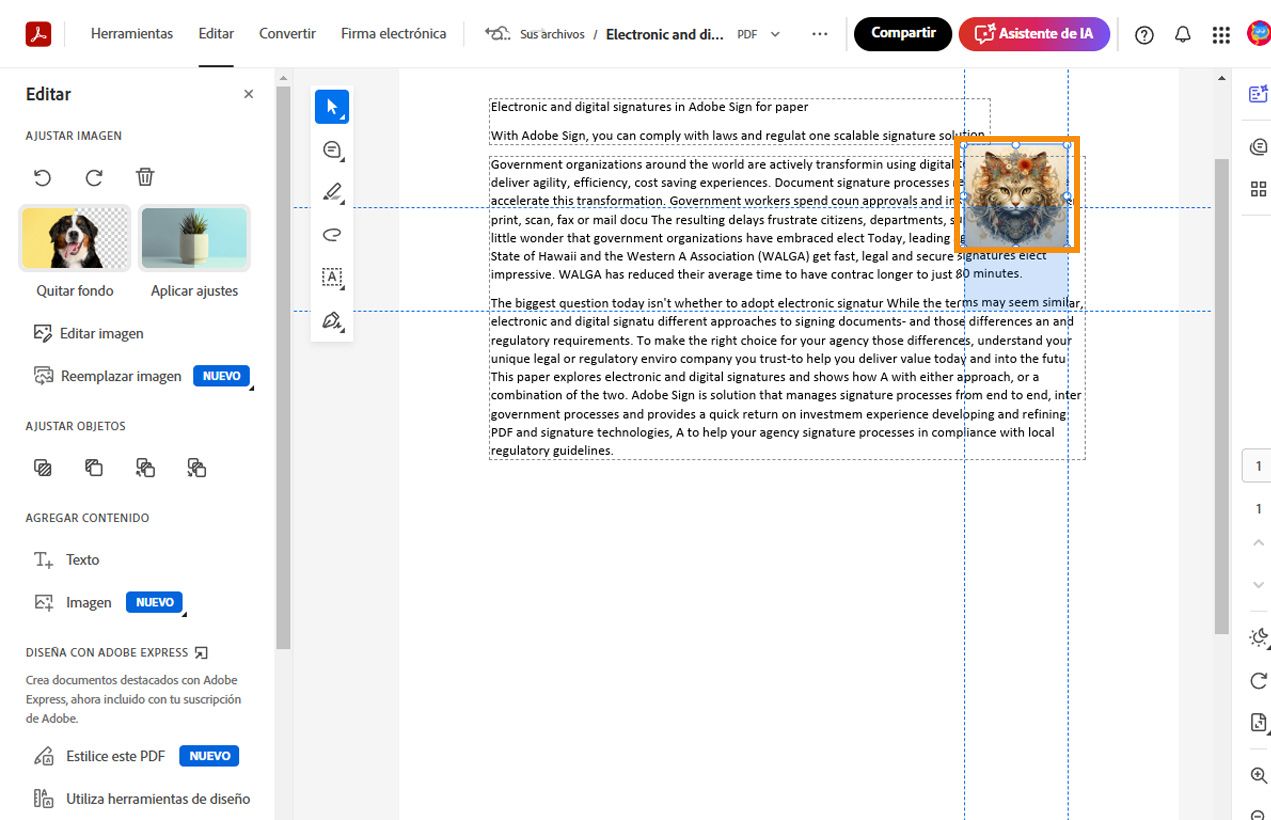Click the rotate page icon in right sidebar
This screenshot has width=1271, height=820.
coord(1257,681)
